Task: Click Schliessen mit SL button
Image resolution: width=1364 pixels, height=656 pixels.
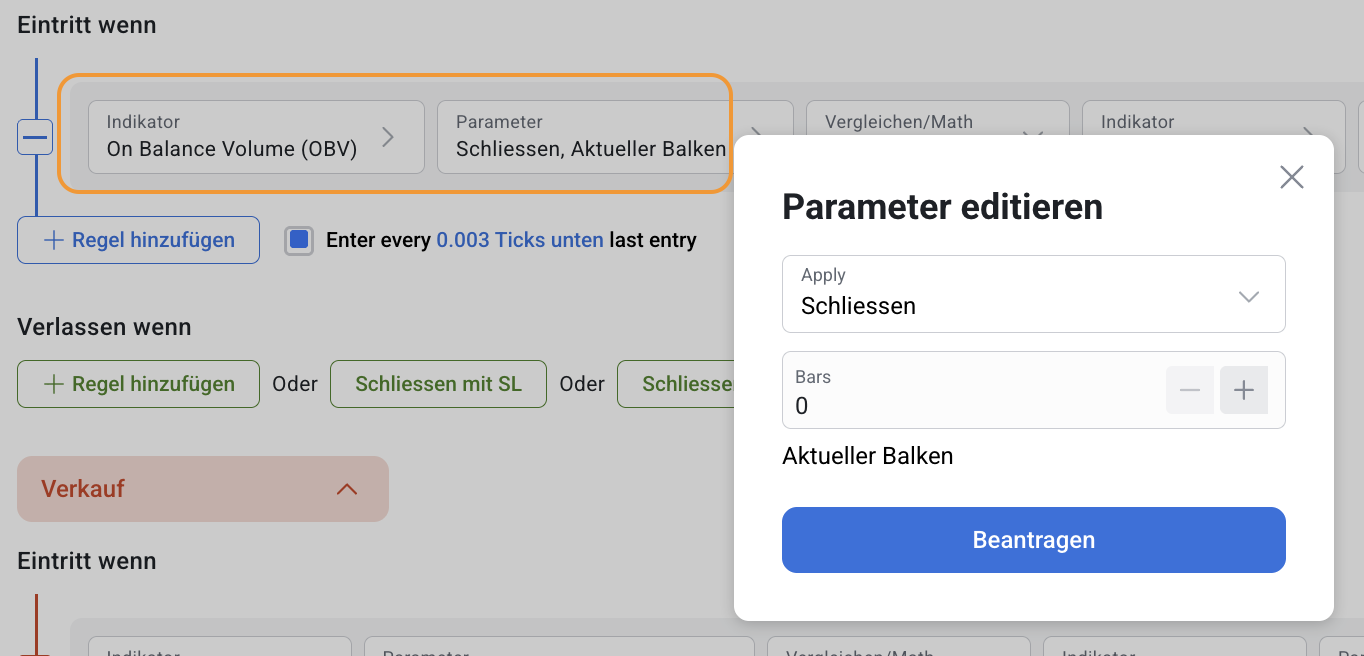Action: pyautogui.click(x=438, y=384)
